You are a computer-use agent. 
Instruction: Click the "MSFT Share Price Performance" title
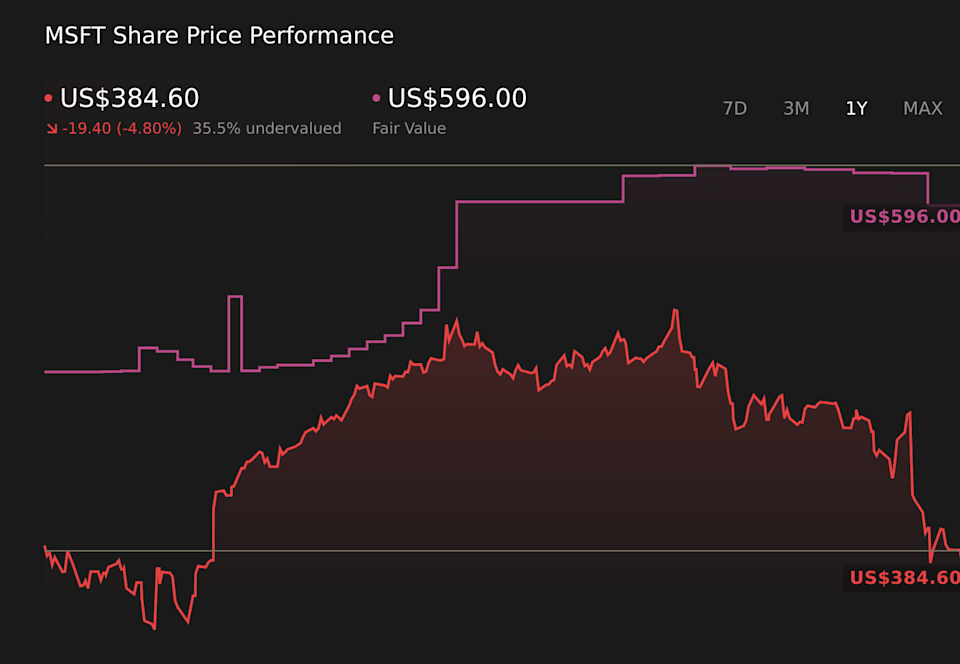coord(219,36)
